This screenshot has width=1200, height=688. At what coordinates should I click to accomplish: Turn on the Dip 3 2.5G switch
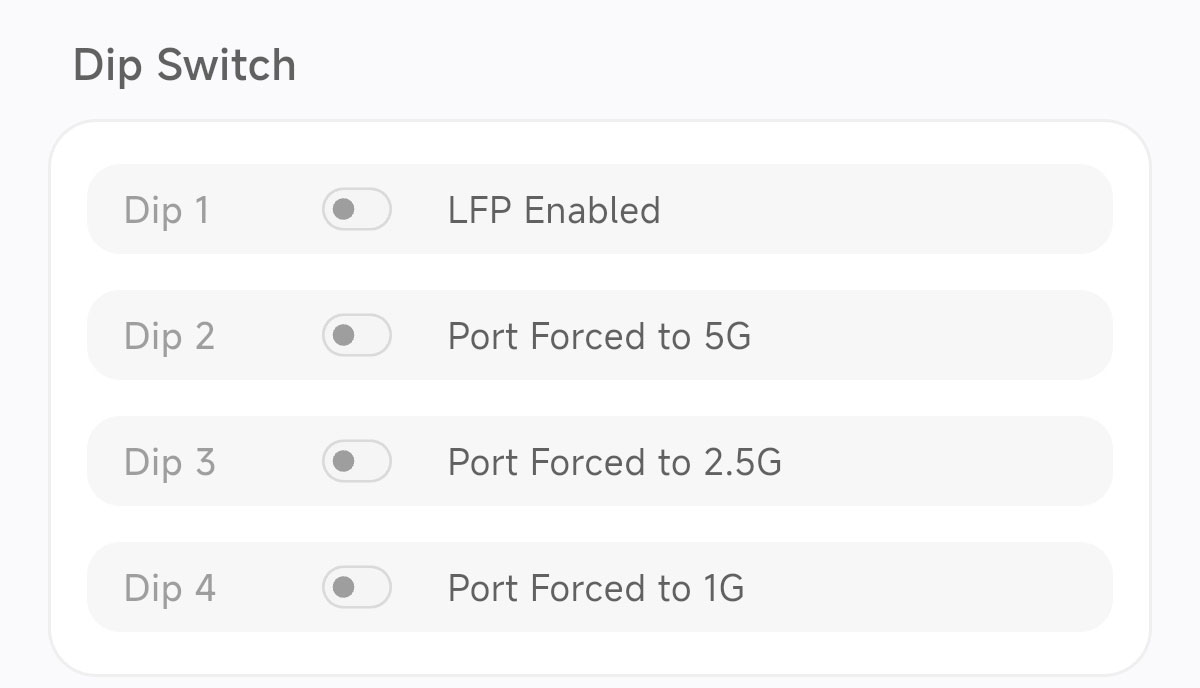[356, 462]
